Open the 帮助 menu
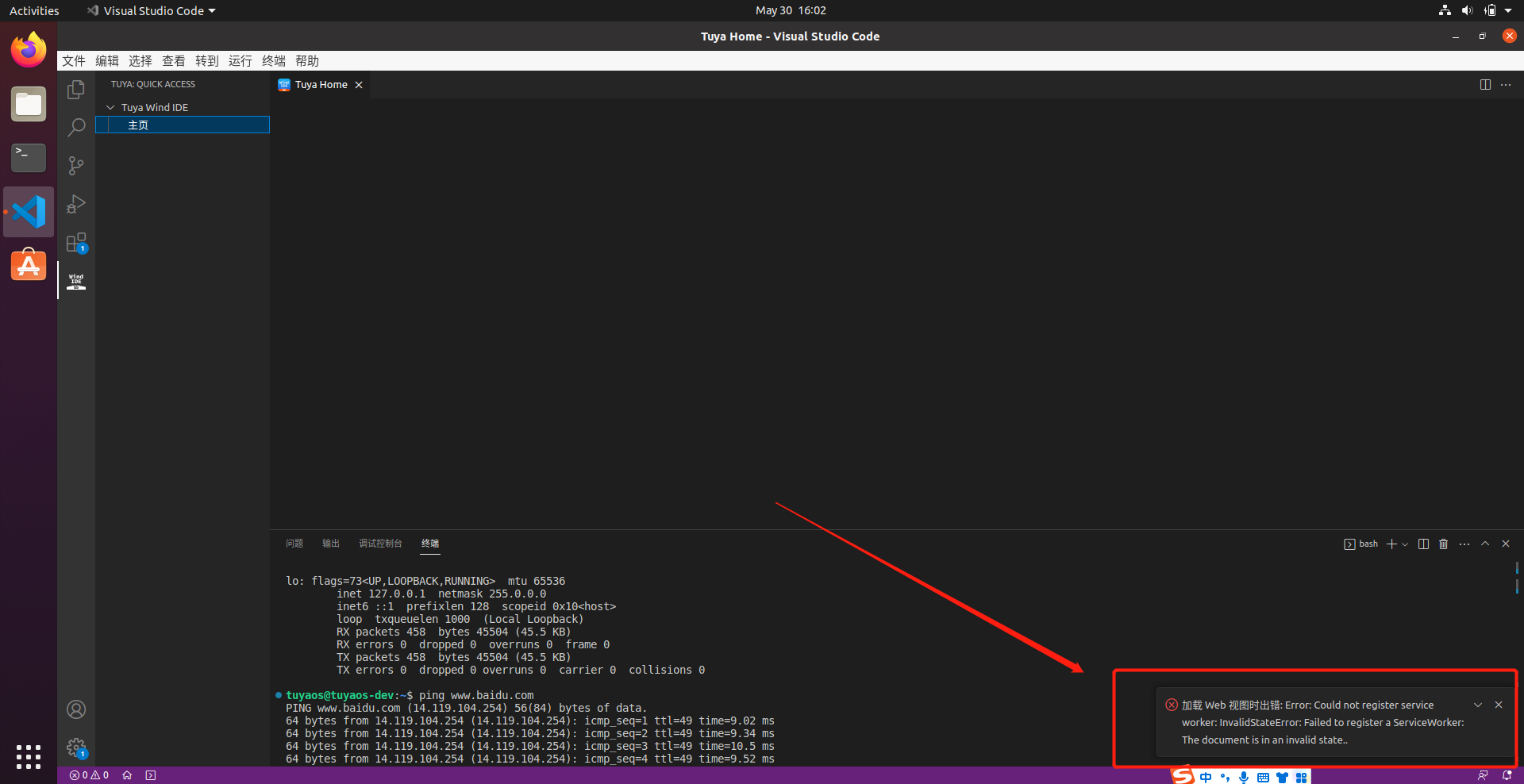Image resolution: width=1524 pixels, height=784 pixels. (x=307, y=61)
